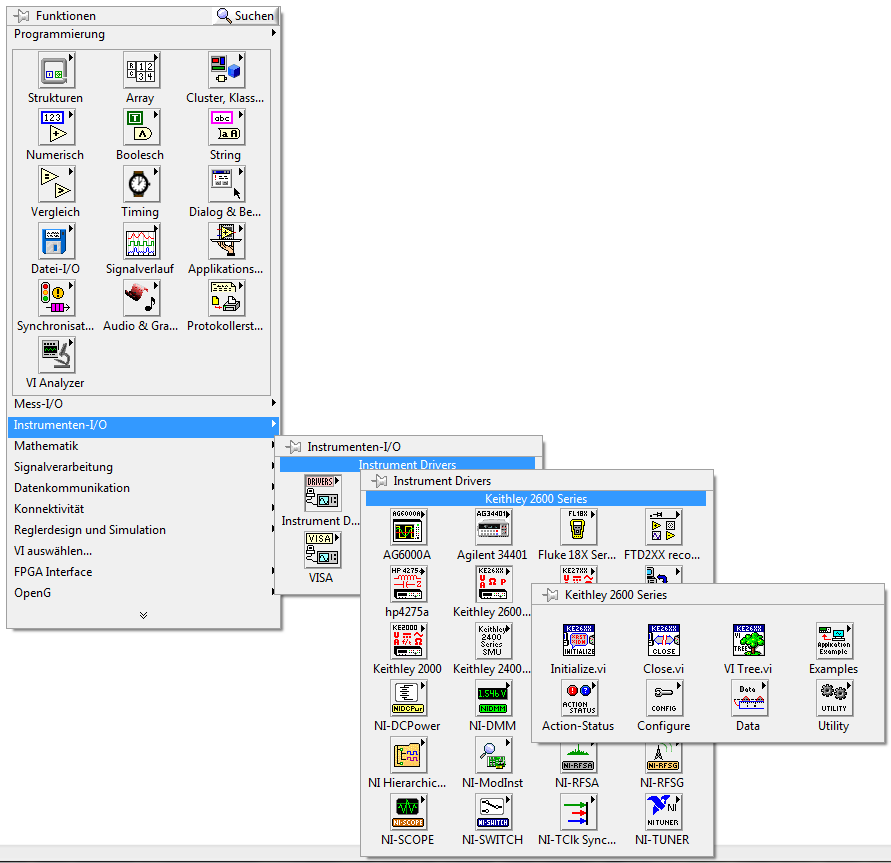Open the Dialog & Bedienelemente palette icon
Screen dimensions: 891x863
[226, 184]
